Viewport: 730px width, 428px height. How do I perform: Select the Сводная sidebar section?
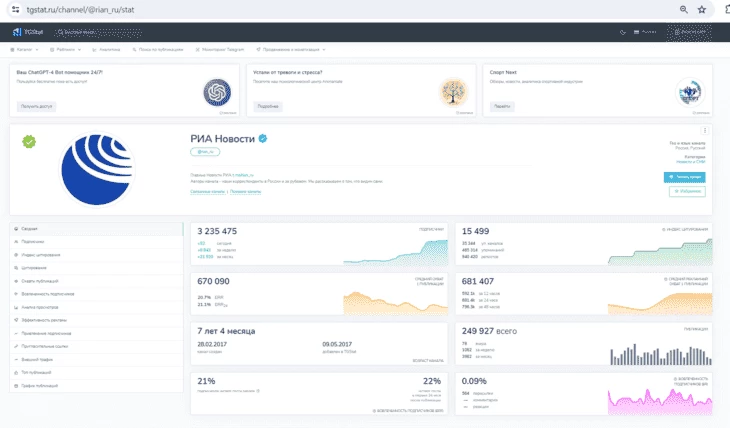click(x=96, y=229)
